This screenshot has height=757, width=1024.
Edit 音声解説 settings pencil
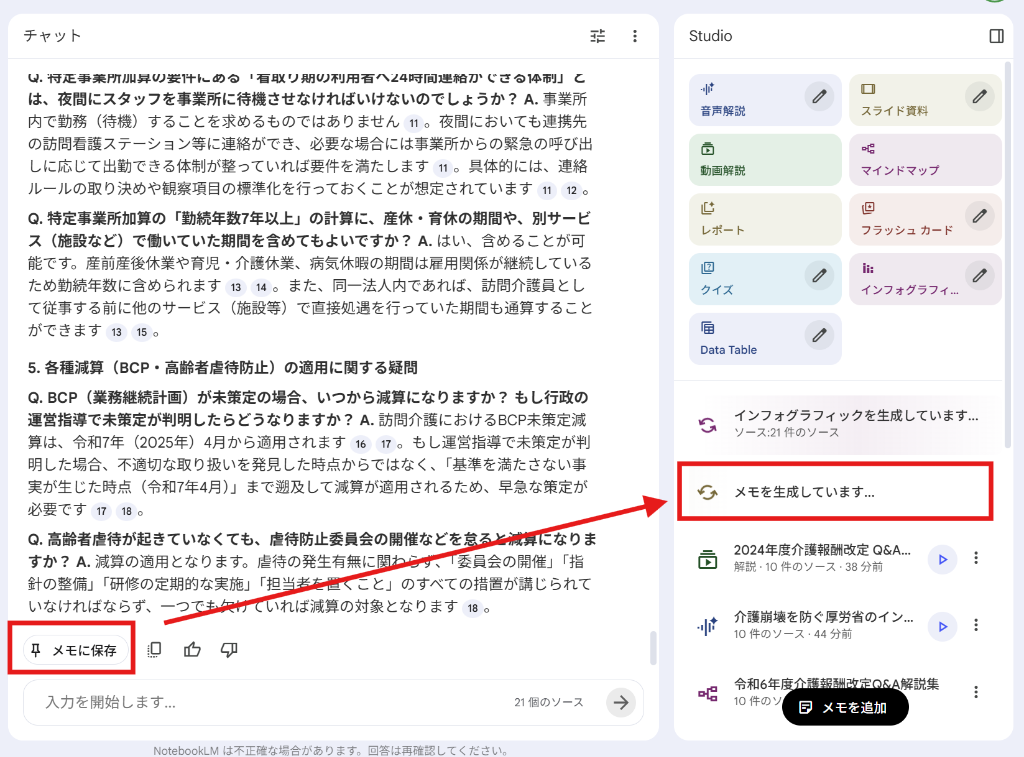tap(820, 97)
